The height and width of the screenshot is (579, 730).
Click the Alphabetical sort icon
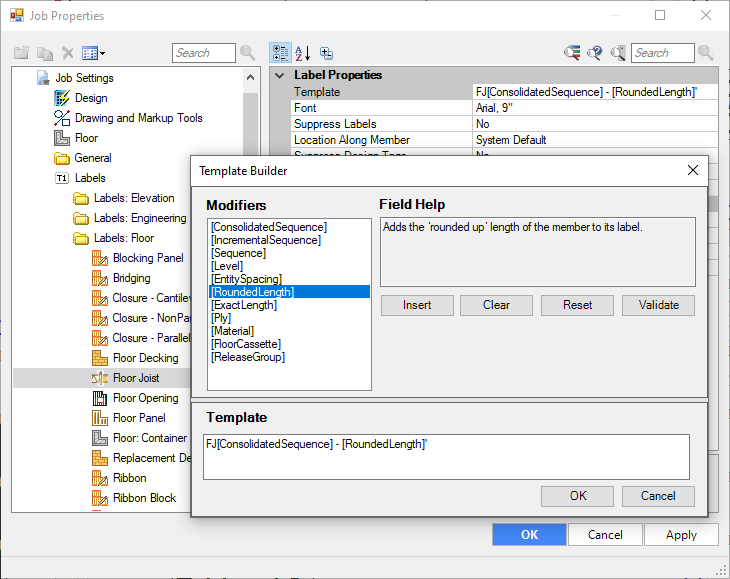(303, 53)
